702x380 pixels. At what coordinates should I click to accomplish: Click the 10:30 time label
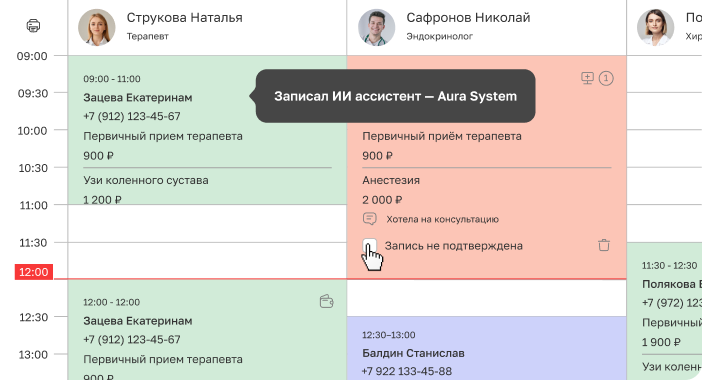[33, 168]
